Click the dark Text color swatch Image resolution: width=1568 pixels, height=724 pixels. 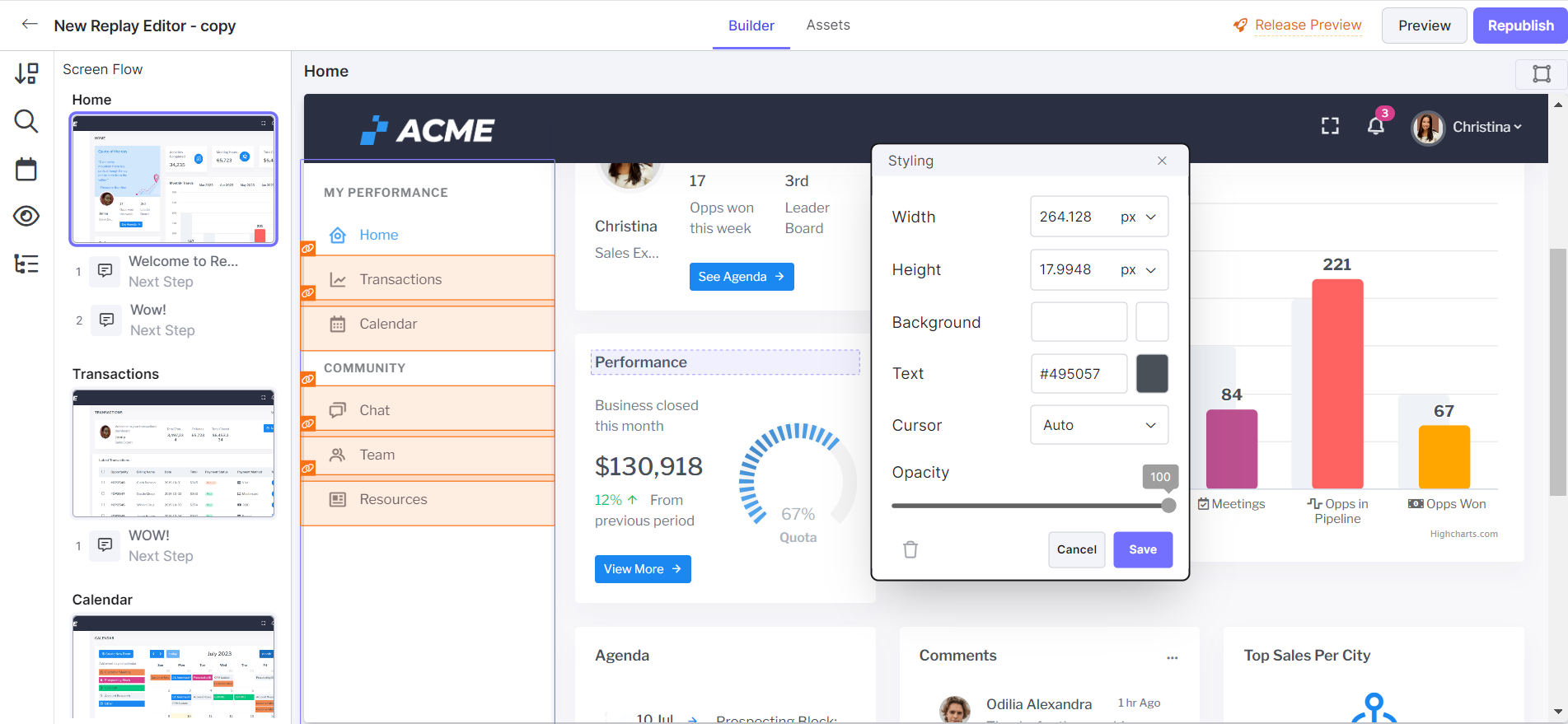coord(1152,373)
